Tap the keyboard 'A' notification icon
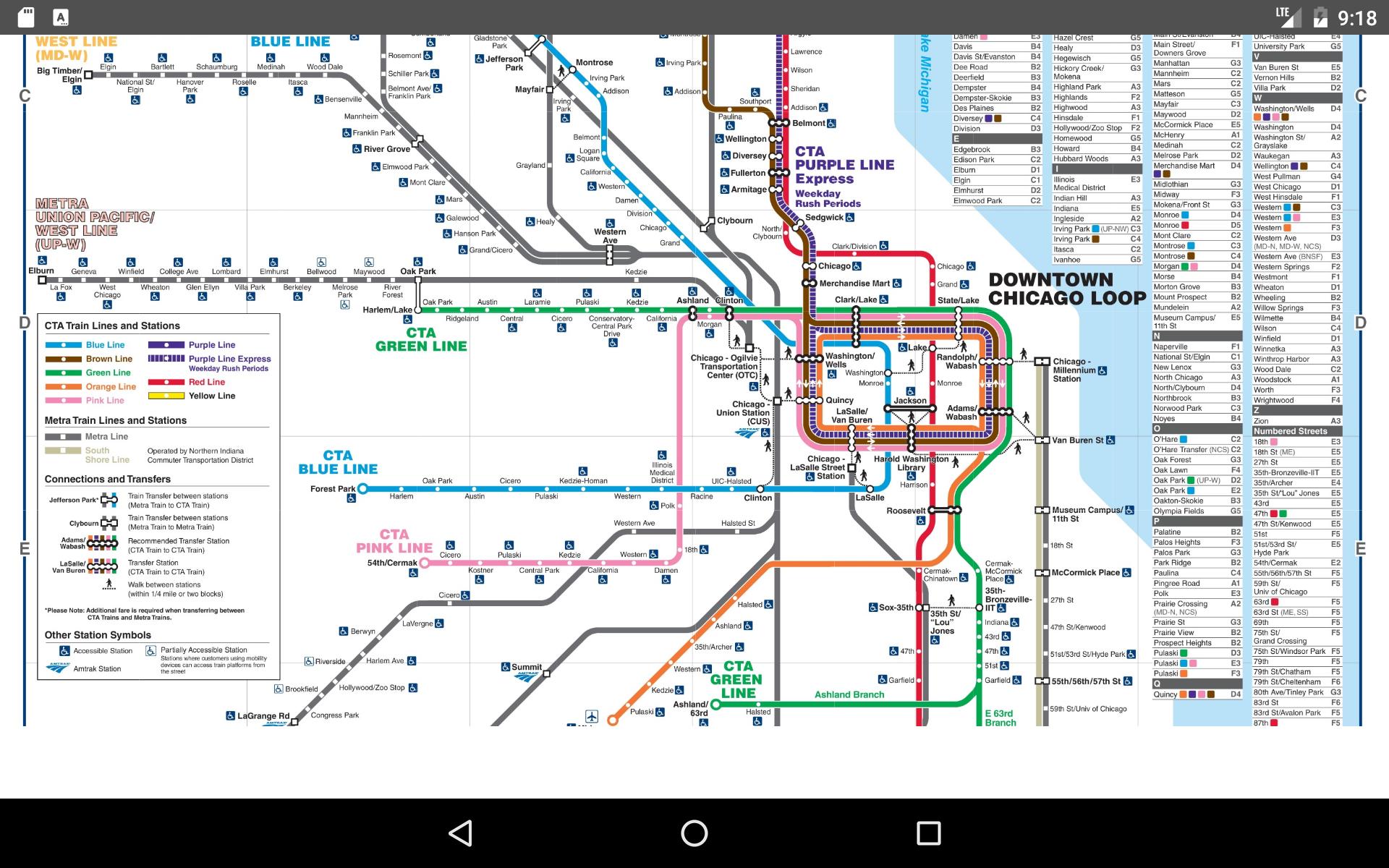Image resolution: width=1389 pixels, height=868 pixels. (x=61, y=17)
